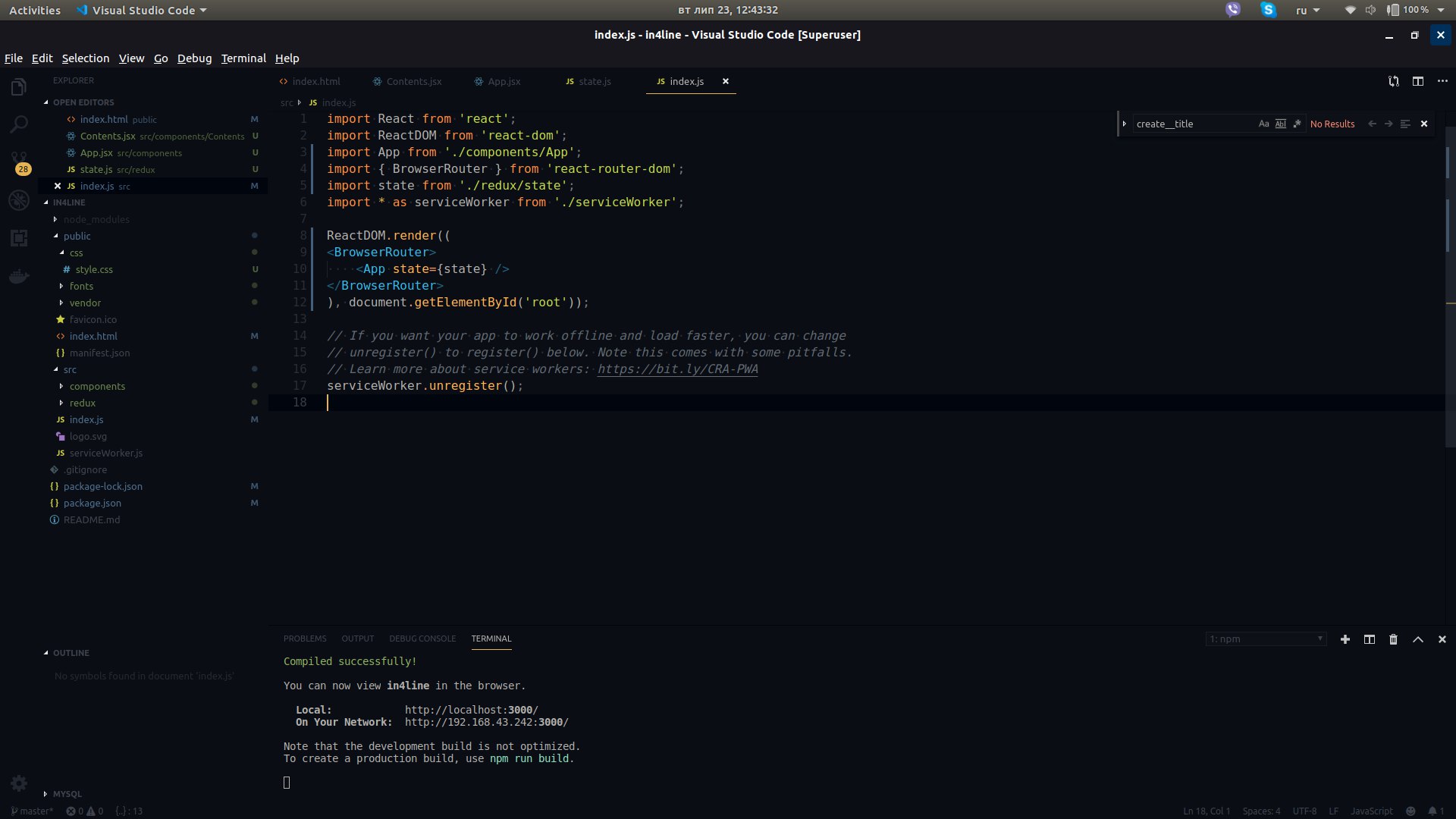Switch to the Contents.jsx tab
The height and width of the screenshot is (819, 1456).
point(413,81)
